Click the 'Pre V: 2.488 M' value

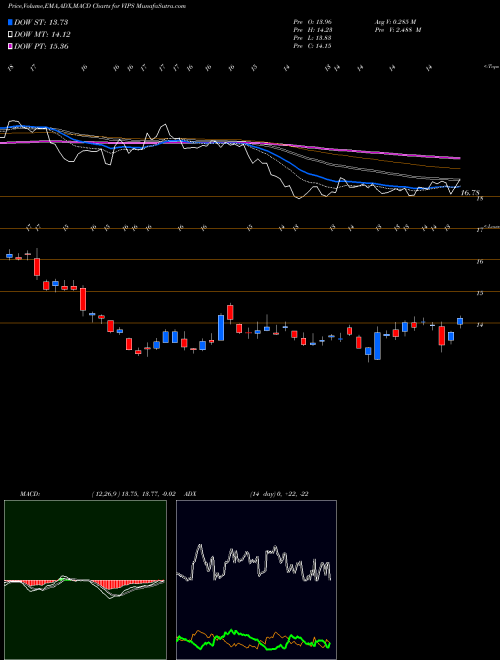[x=397, y=30]
